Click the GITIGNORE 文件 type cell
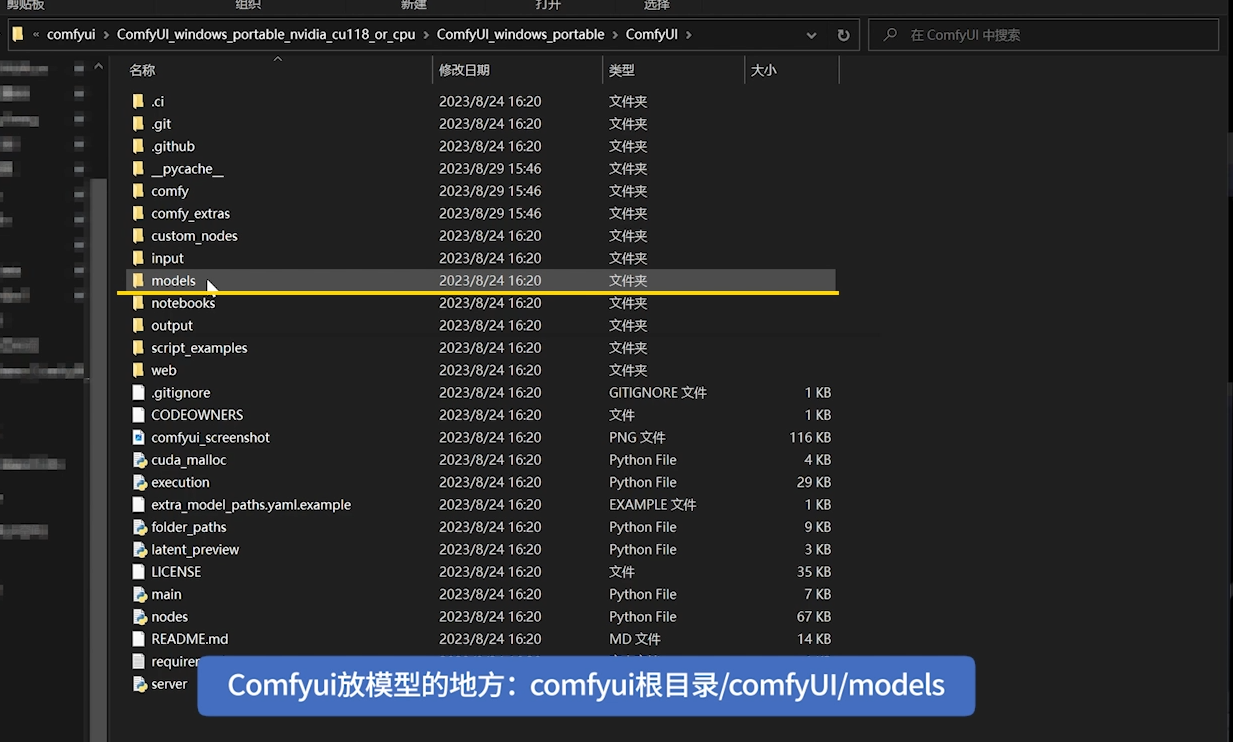Viewport: 1233px width, 742px height. point(658,393)
